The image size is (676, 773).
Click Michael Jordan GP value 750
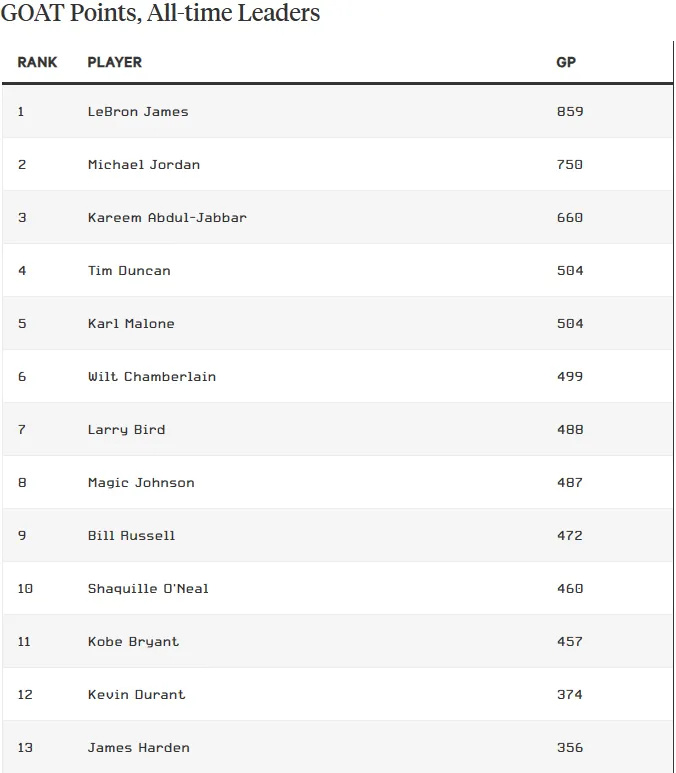pyautogui.click(x=570, y=165)
